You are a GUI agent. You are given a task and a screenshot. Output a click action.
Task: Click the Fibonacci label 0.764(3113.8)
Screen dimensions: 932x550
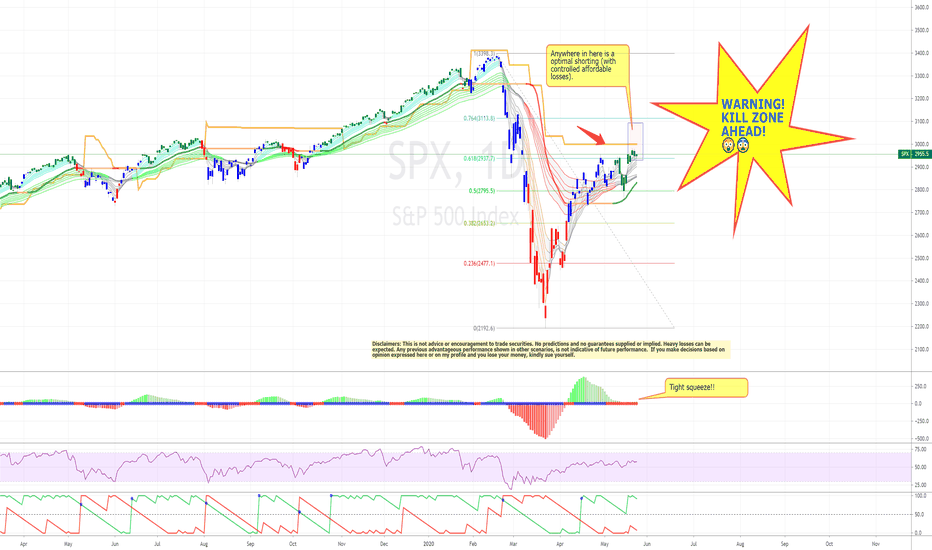coord(479,118)
